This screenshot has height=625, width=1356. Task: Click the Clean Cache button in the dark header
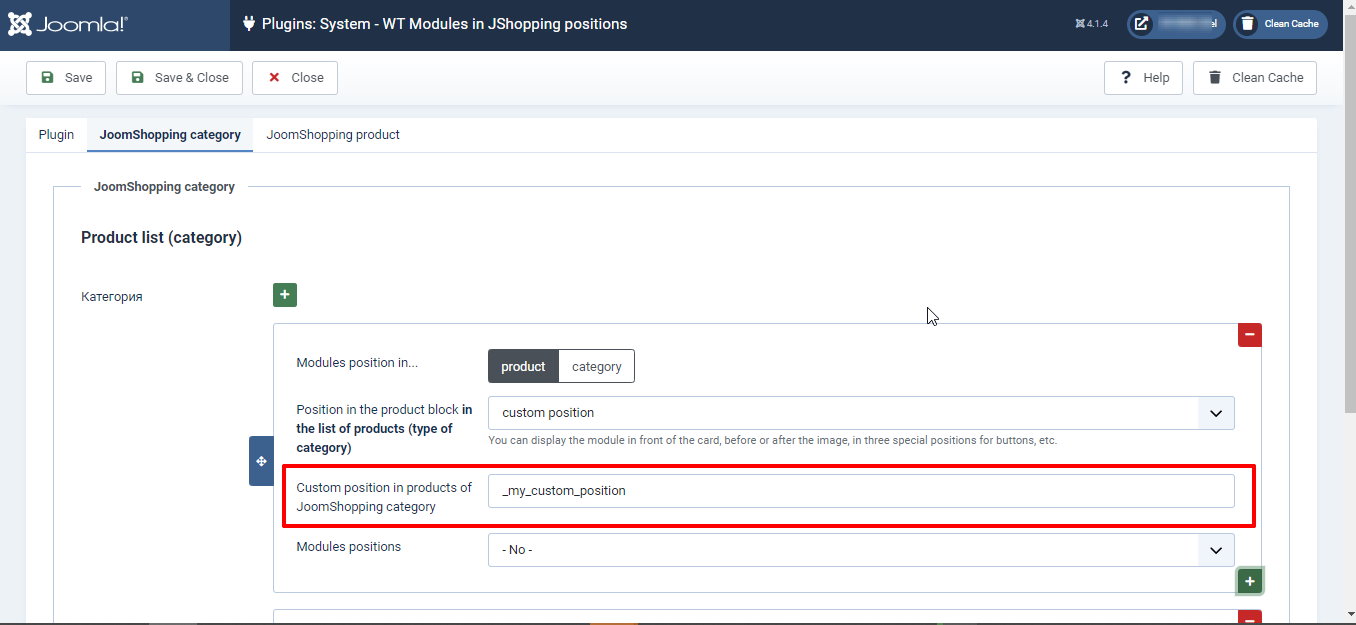pyautogui.click(x=1280, y=24)
